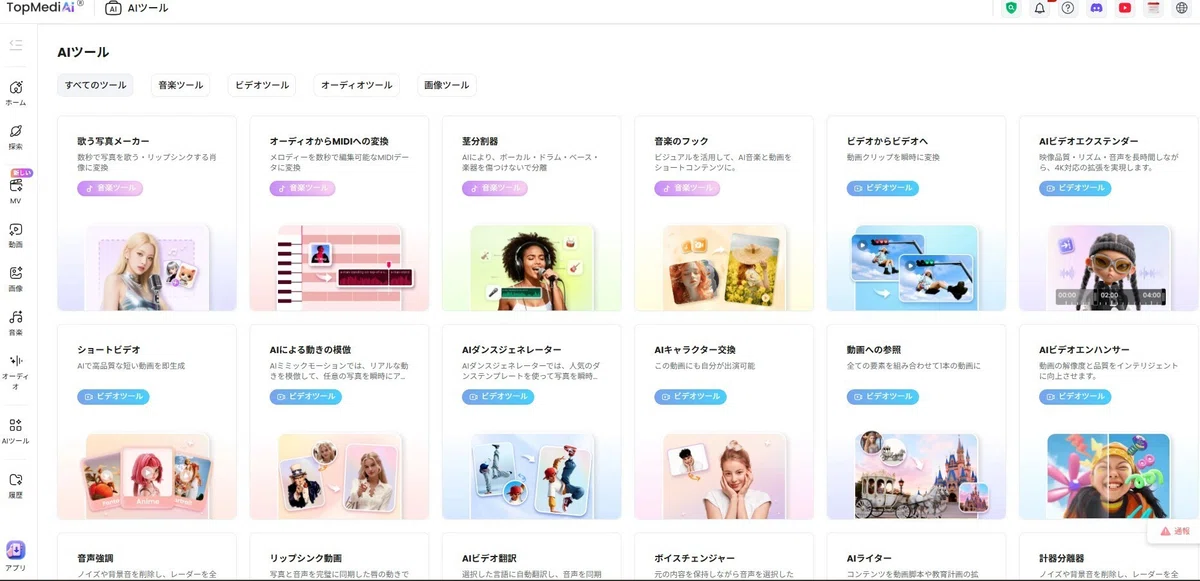Click ビデオツール tag on AIによる動きの模倣 card
This screenshot has width=1200, height=581.
[x=305, y=397]
